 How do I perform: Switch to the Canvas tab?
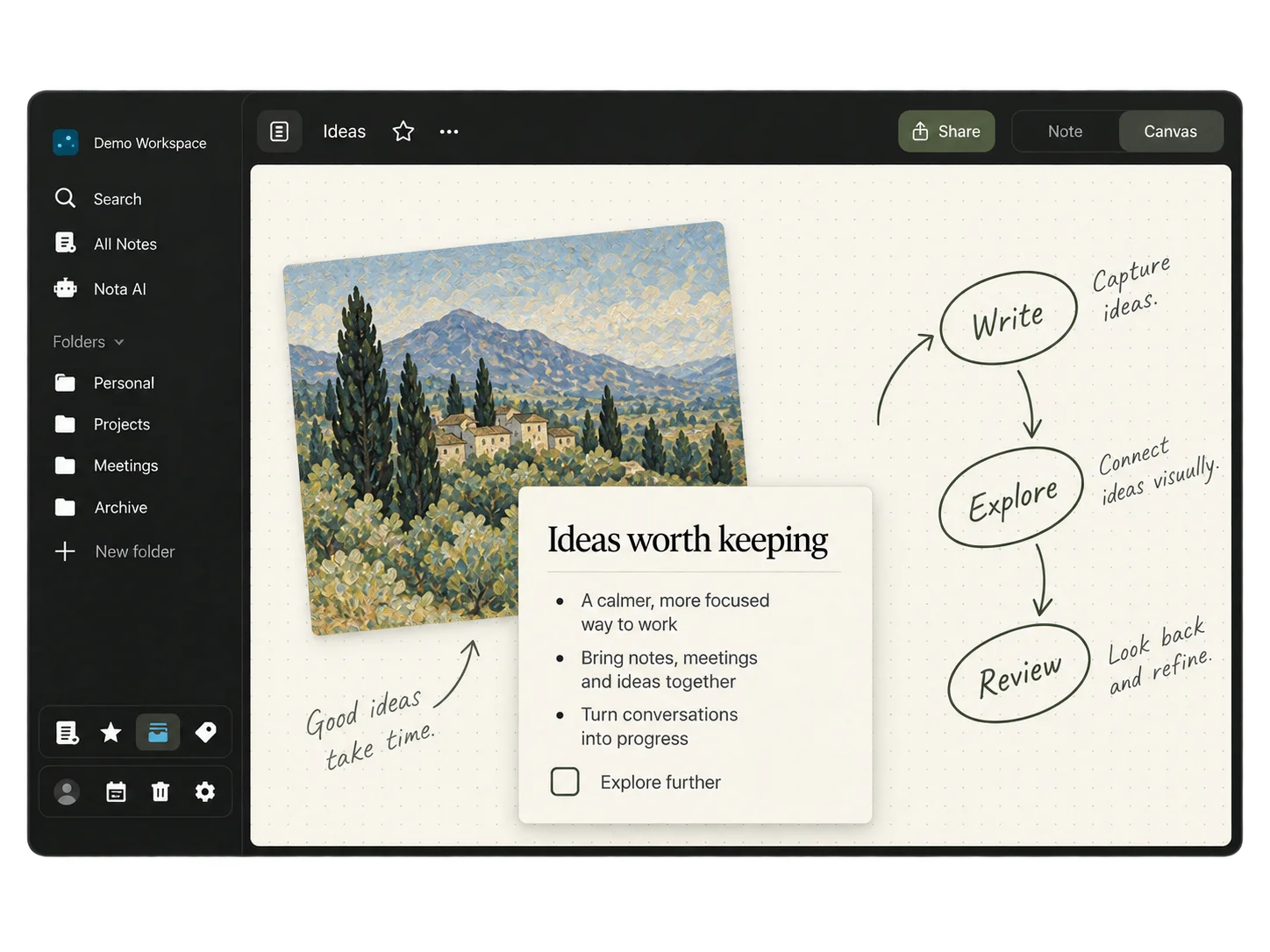point(1170,131)
